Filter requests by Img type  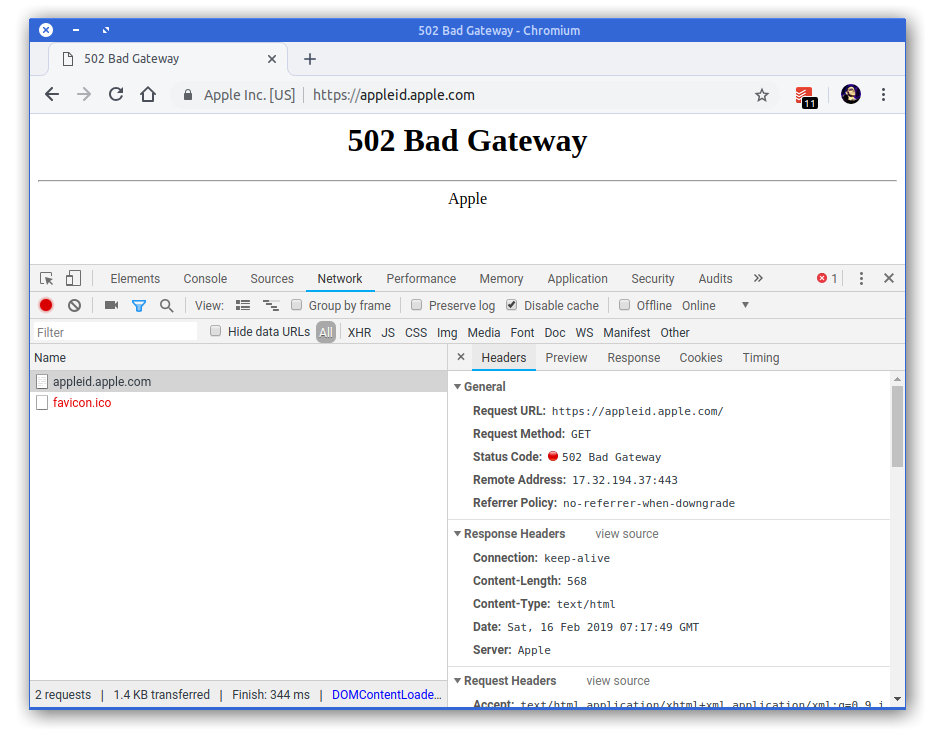[447, 332]
